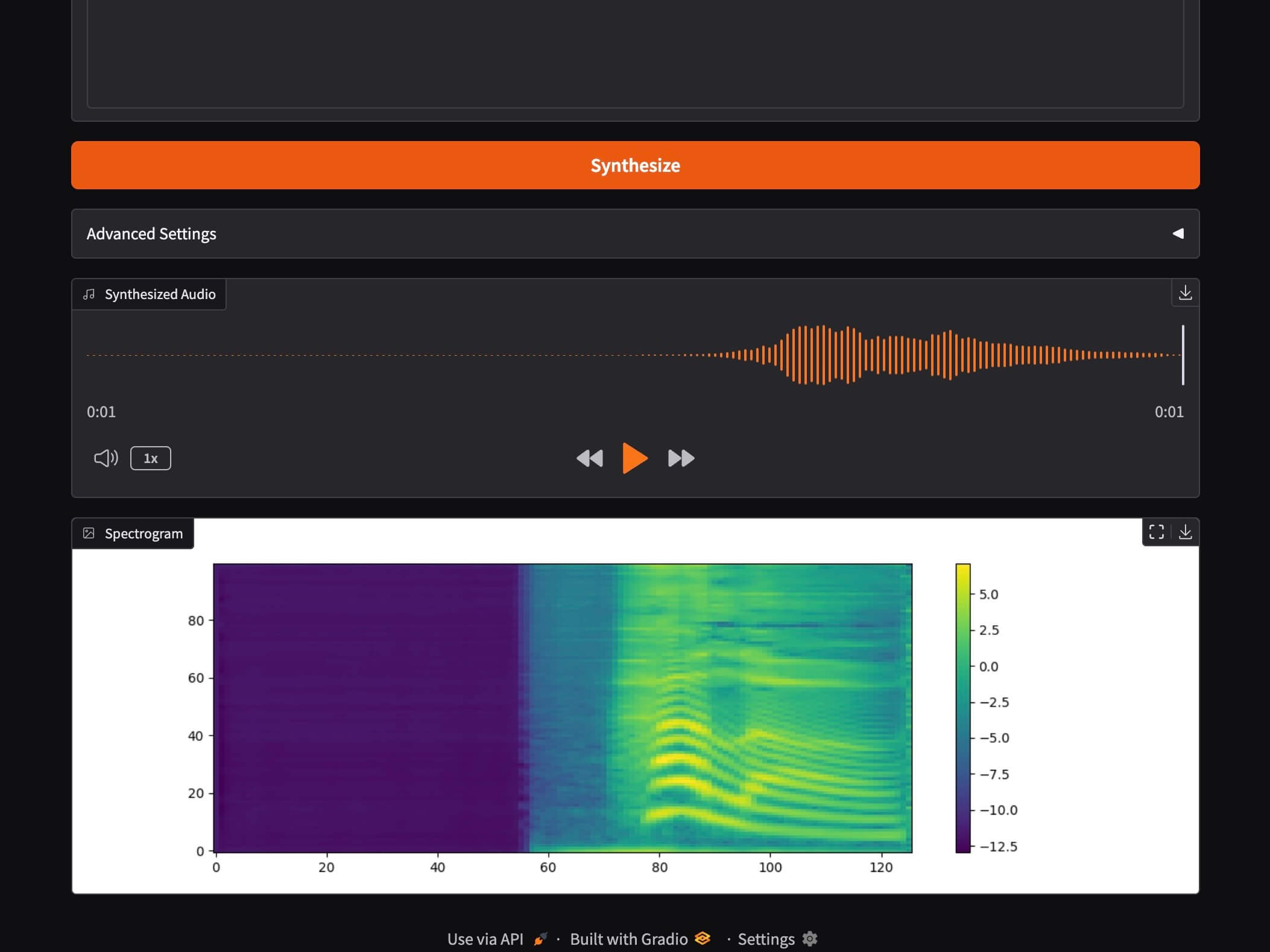Mute the audio volume speaker icon

coord(106,458)
